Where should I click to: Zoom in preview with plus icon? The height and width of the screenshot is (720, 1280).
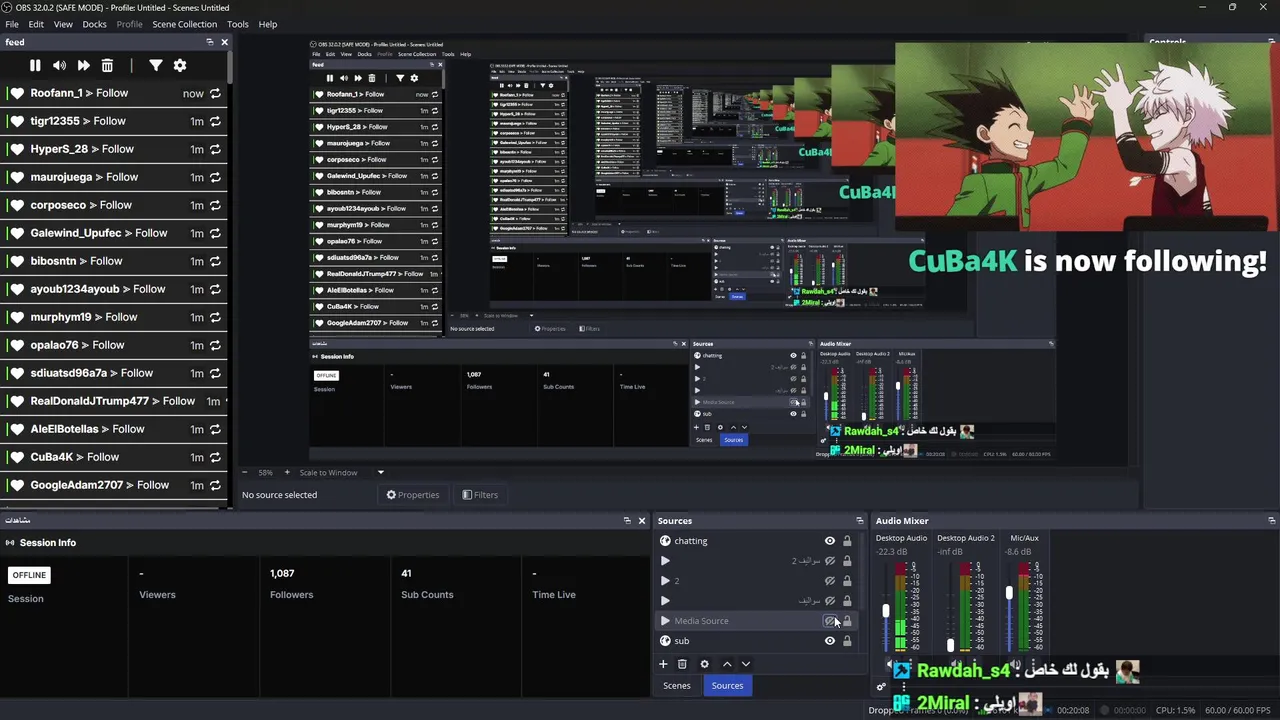(287, 472)
